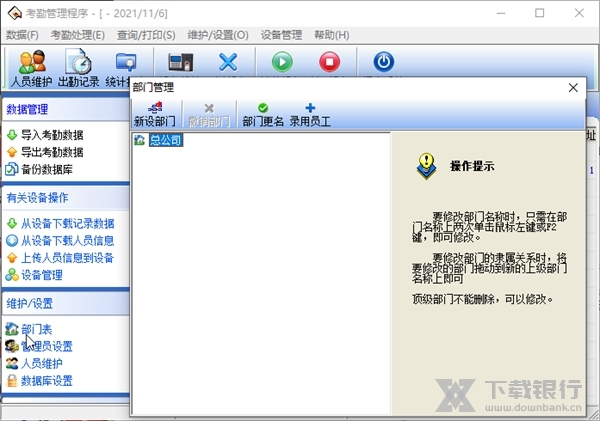The image size is (600, 421).
Task: Click orange icon beside 上传人员信息到设备
Action: [12, 258]
